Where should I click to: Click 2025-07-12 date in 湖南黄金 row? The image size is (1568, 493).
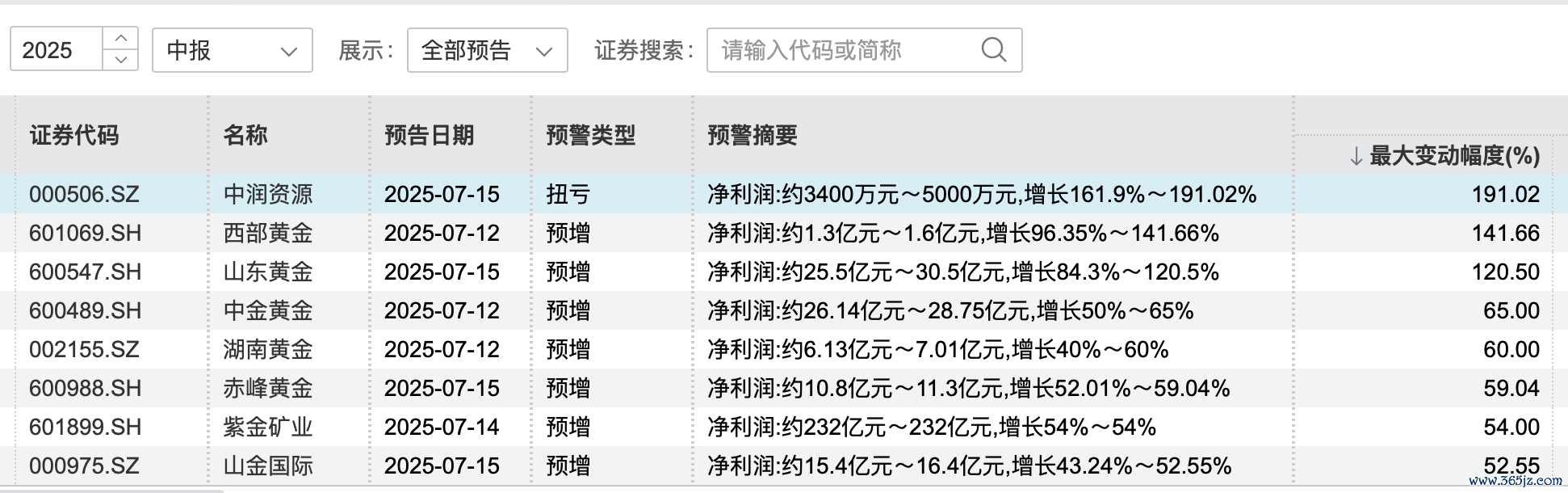coord(442,349)
